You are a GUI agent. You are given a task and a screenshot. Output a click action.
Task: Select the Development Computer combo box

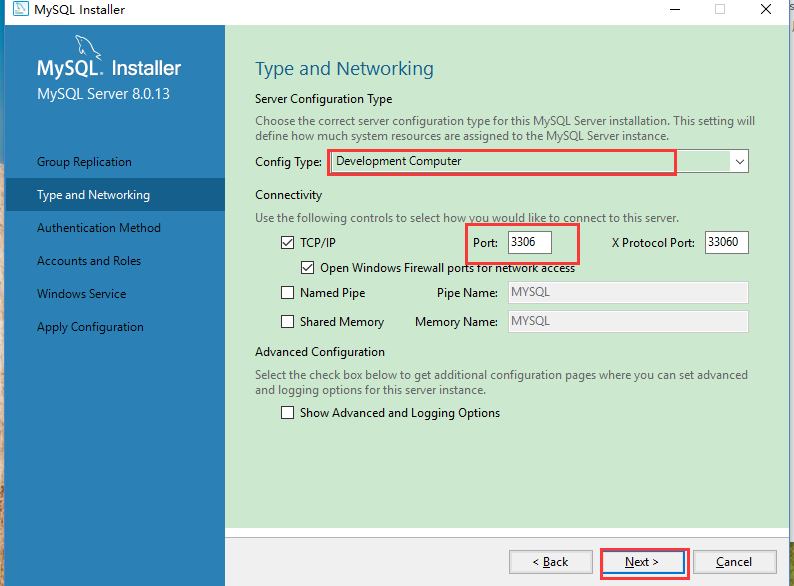540,162
